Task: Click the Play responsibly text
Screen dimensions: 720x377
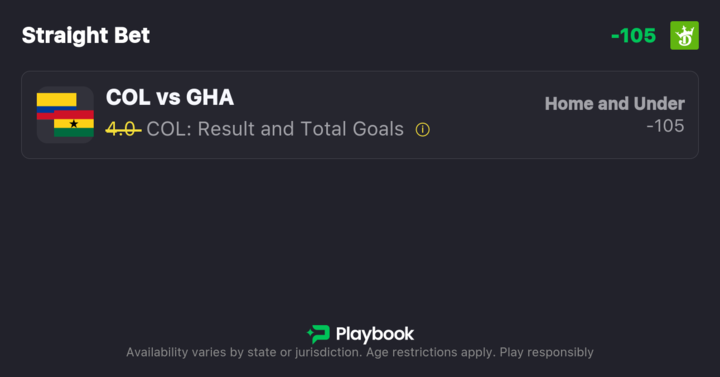Action: [546, 353]
